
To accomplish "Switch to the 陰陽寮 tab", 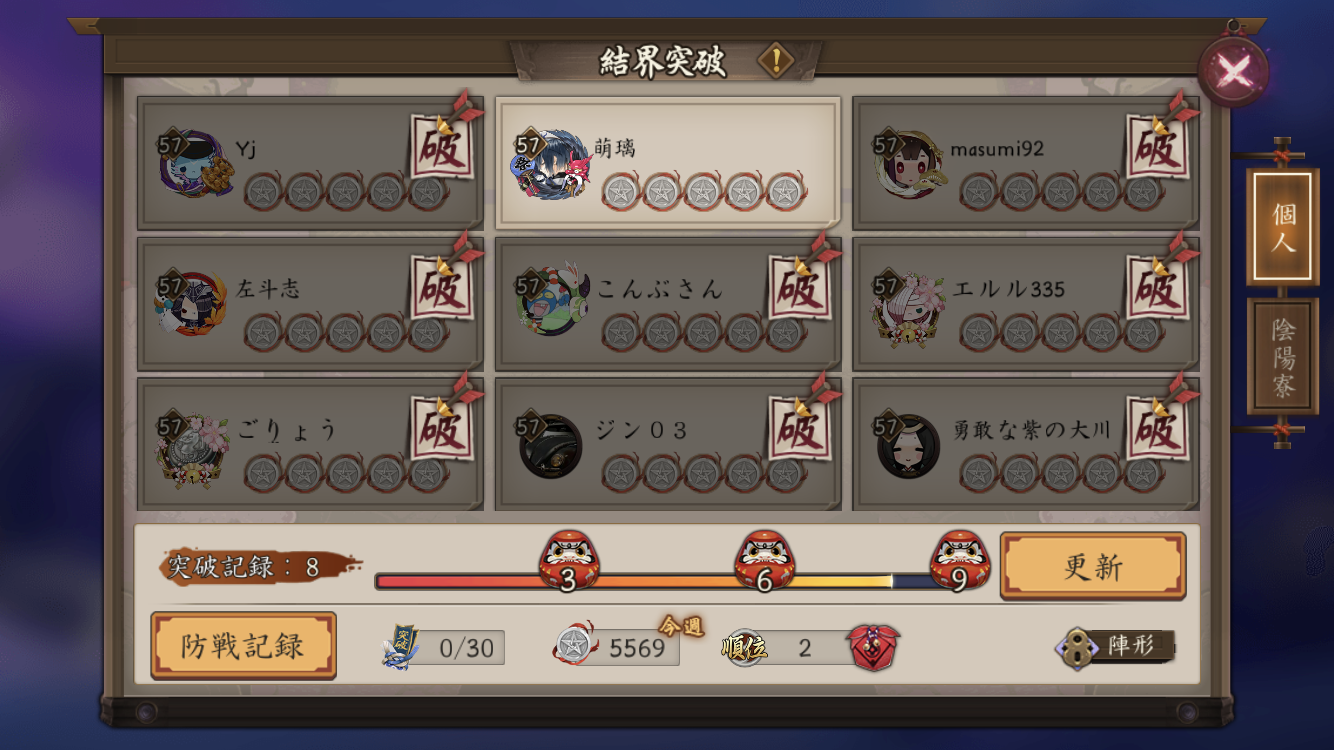I will [1283, 357].
